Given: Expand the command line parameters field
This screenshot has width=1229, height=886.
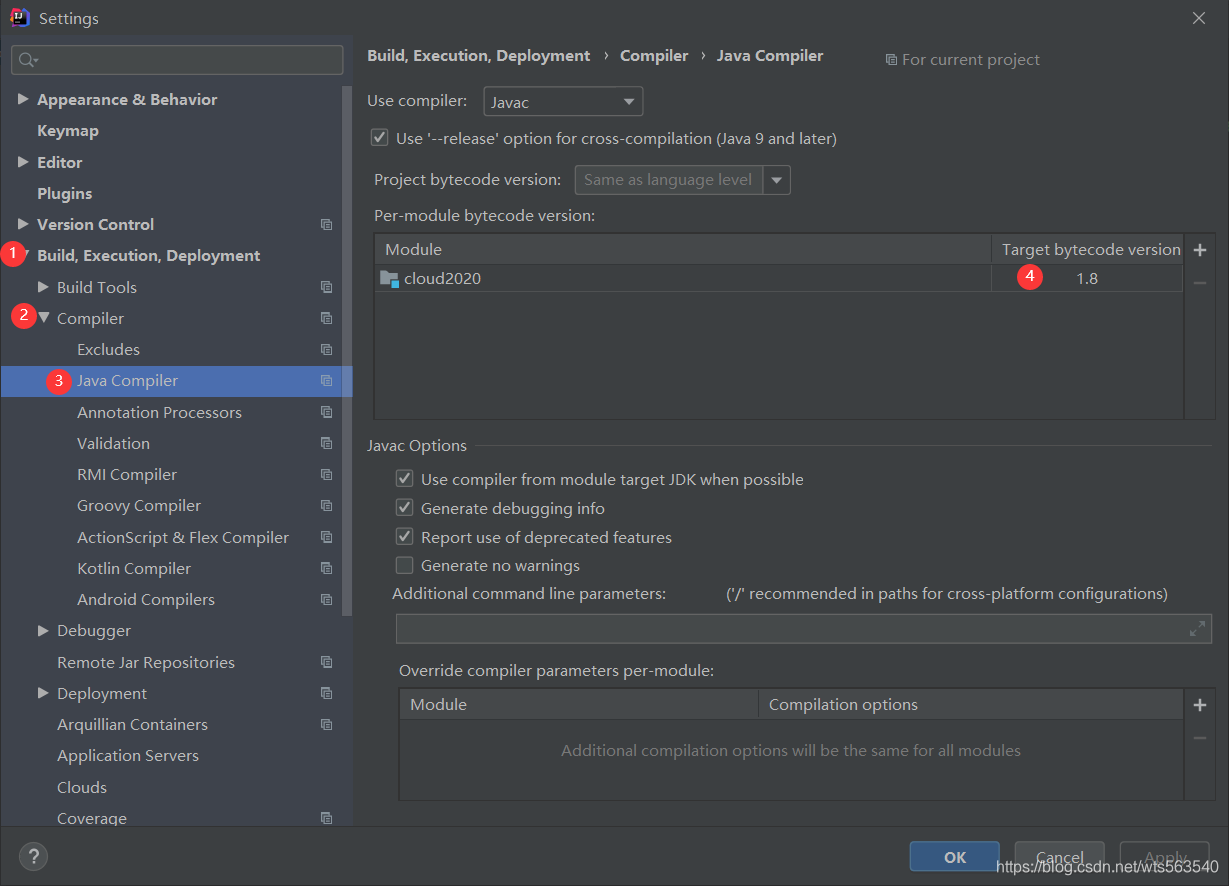Looking at the screenshot, I should click(x=1197, y=629).
